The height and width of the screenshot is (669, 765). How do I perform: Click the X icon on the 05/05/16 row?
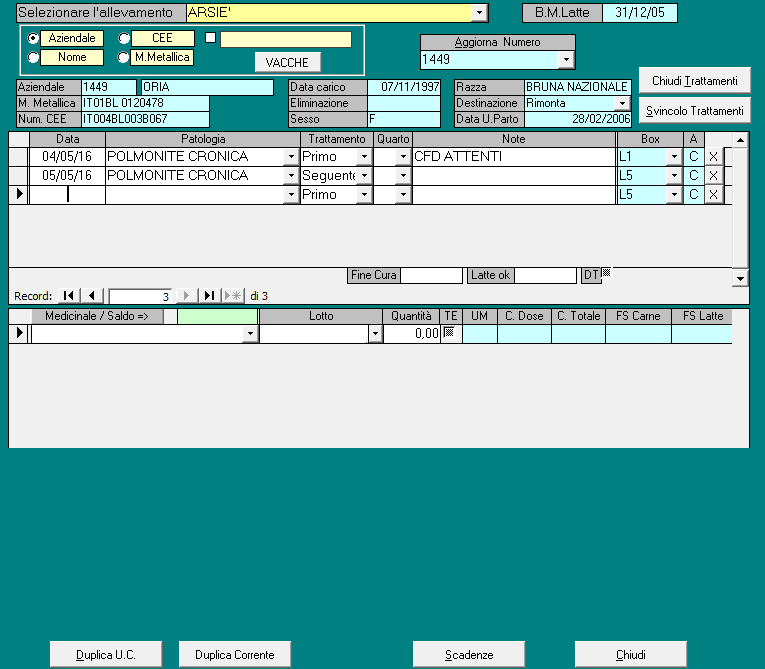pos(713,176)
